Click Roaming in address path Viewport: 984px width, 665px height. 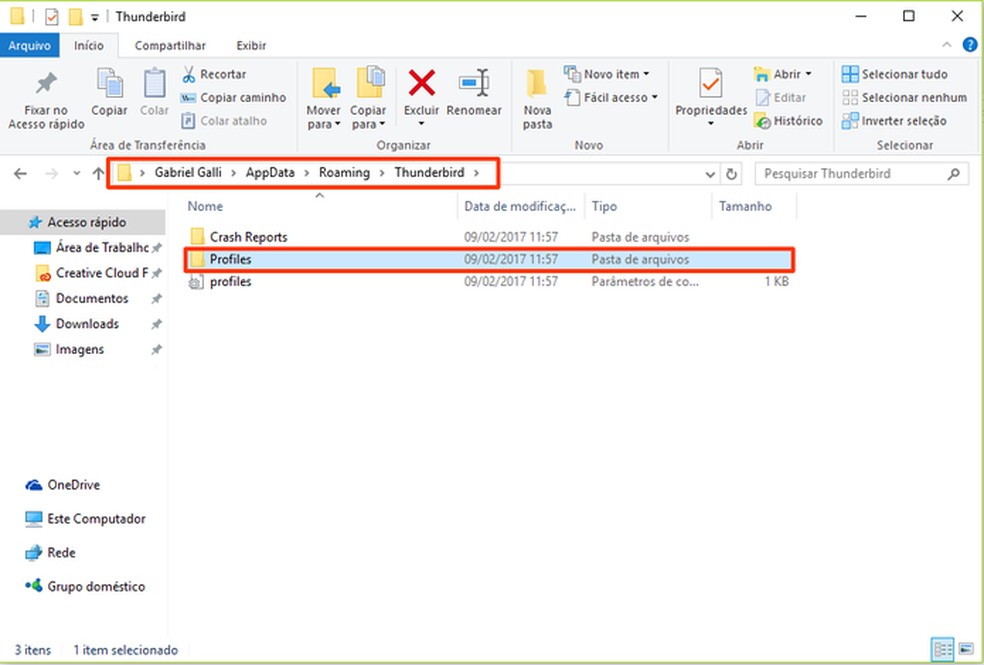coord(344,173)
